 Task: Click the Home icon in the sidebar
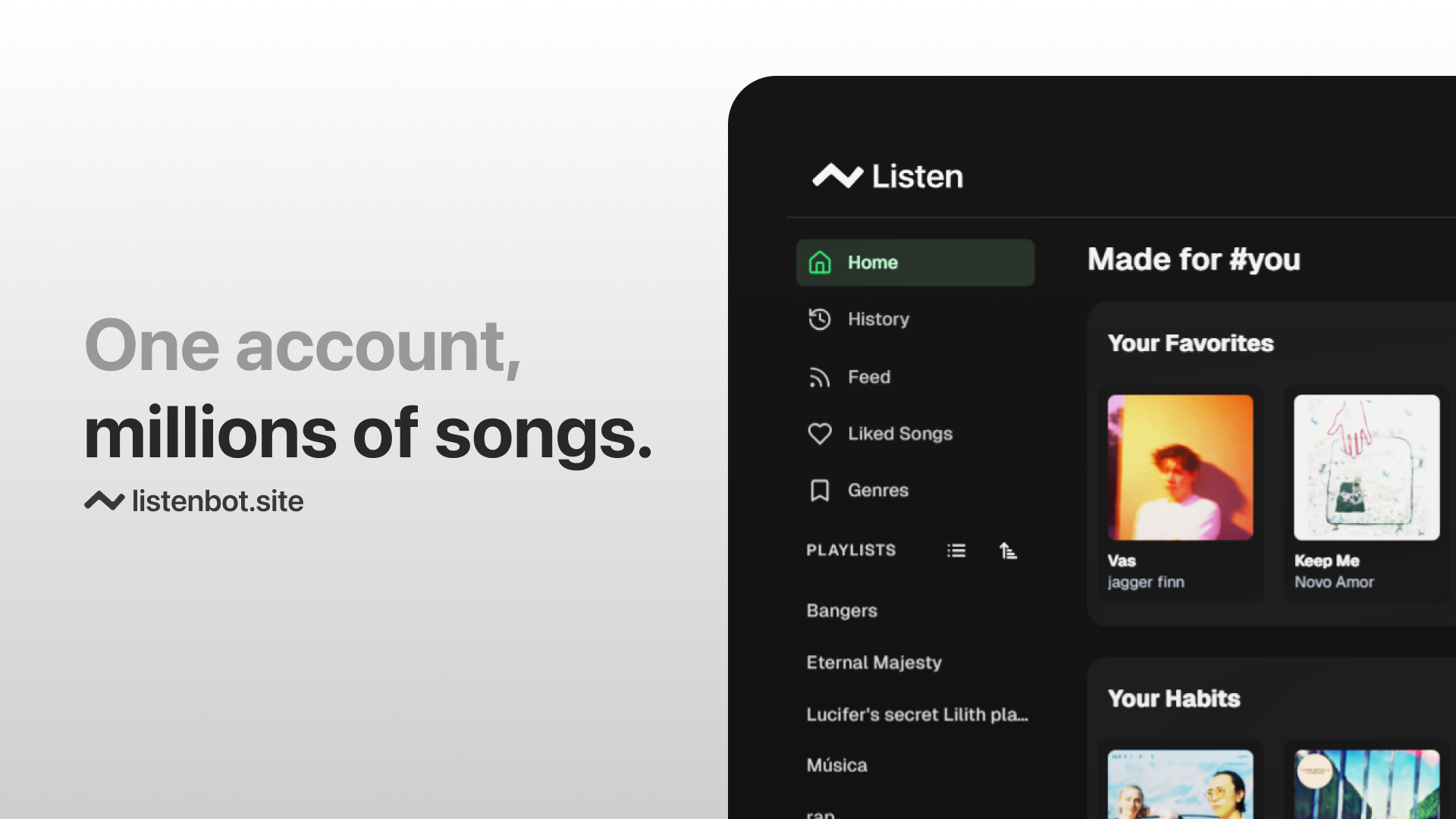click(820, 262)
